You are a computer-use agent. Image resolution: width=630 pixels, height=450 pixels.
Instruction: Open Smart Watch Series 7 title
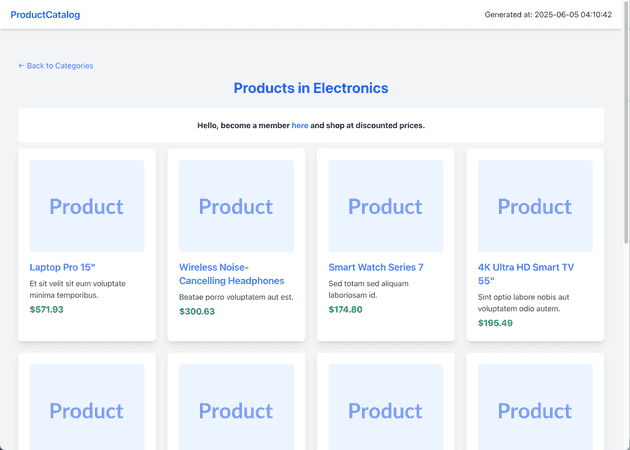[376, 267]
